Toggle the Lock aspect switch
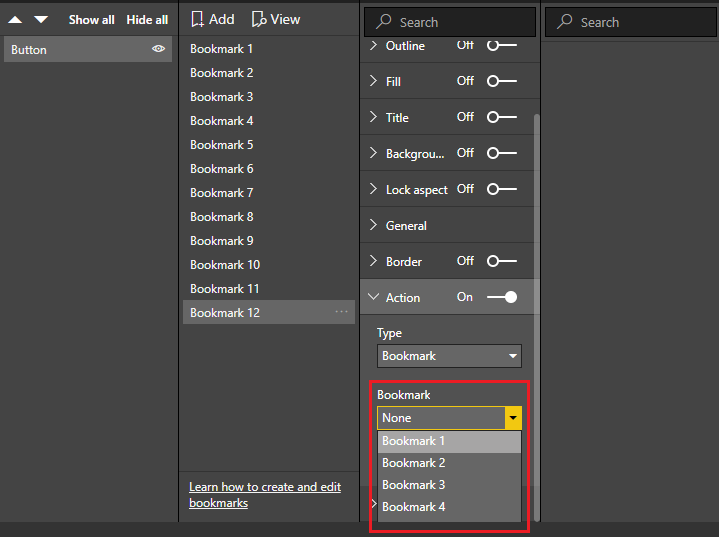 tap(502, 189)
